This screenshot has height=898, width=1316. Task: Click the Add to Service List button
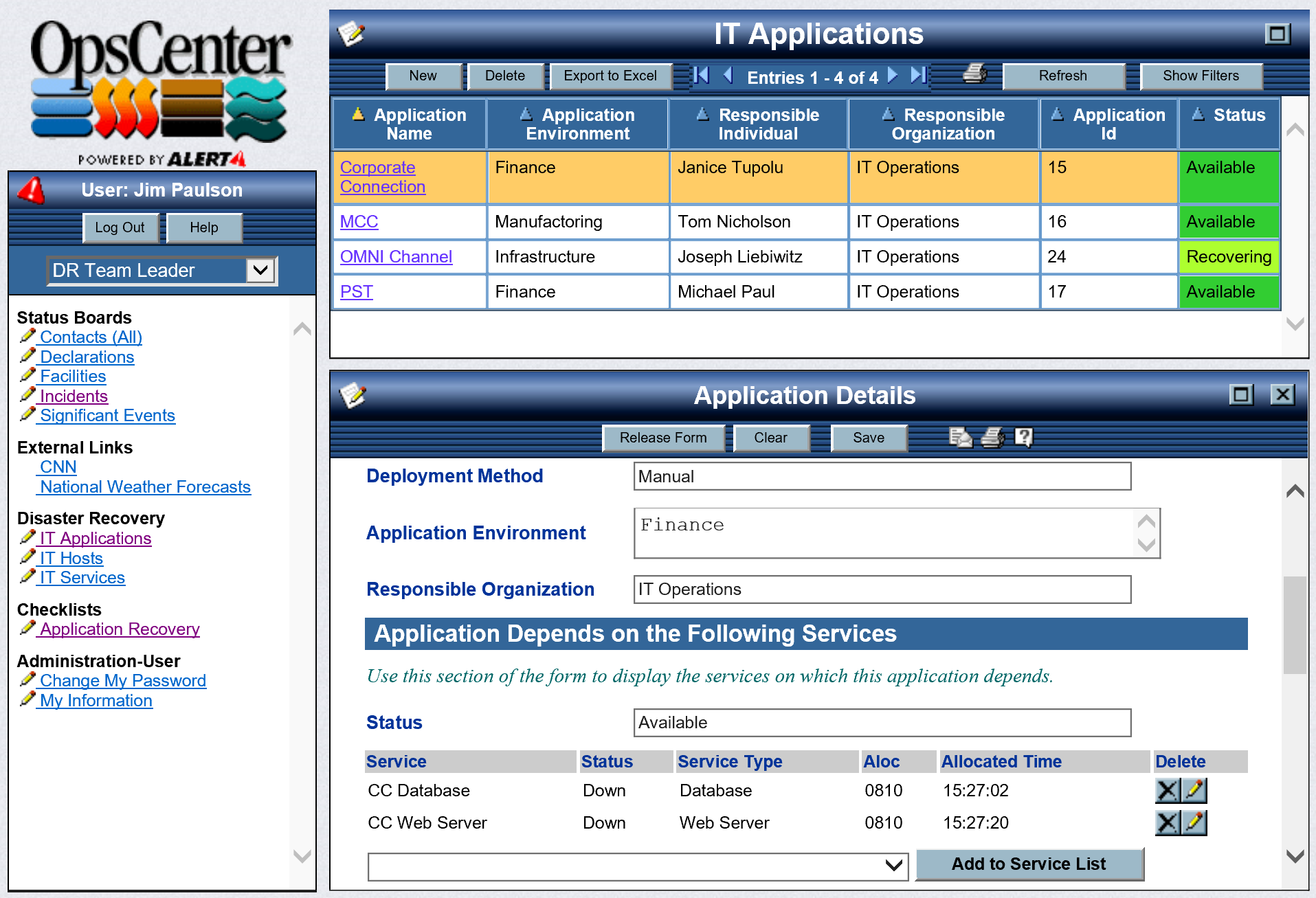[1029, 864]
